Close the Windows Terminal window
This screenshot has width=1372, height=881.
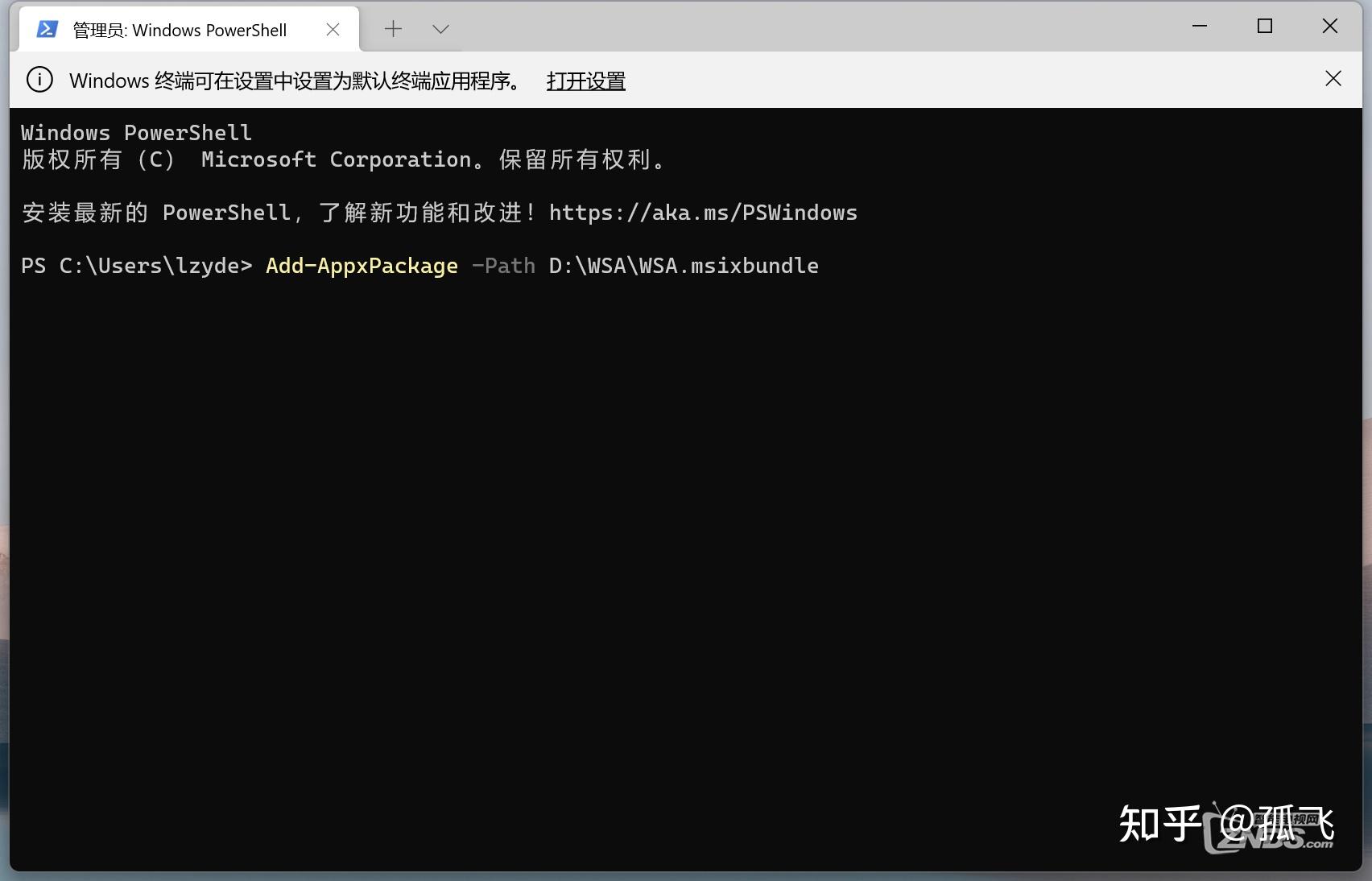pyautogui.click(x=1330, y=26)
